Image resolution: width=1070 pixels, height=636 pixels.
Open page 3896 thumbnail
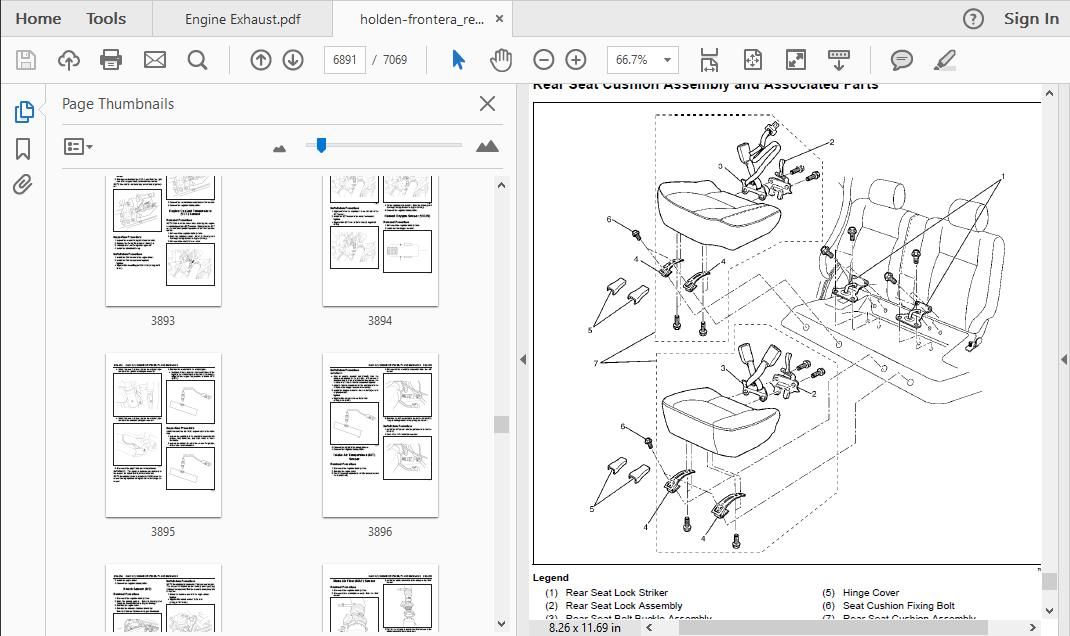click(x=380, y=435)
